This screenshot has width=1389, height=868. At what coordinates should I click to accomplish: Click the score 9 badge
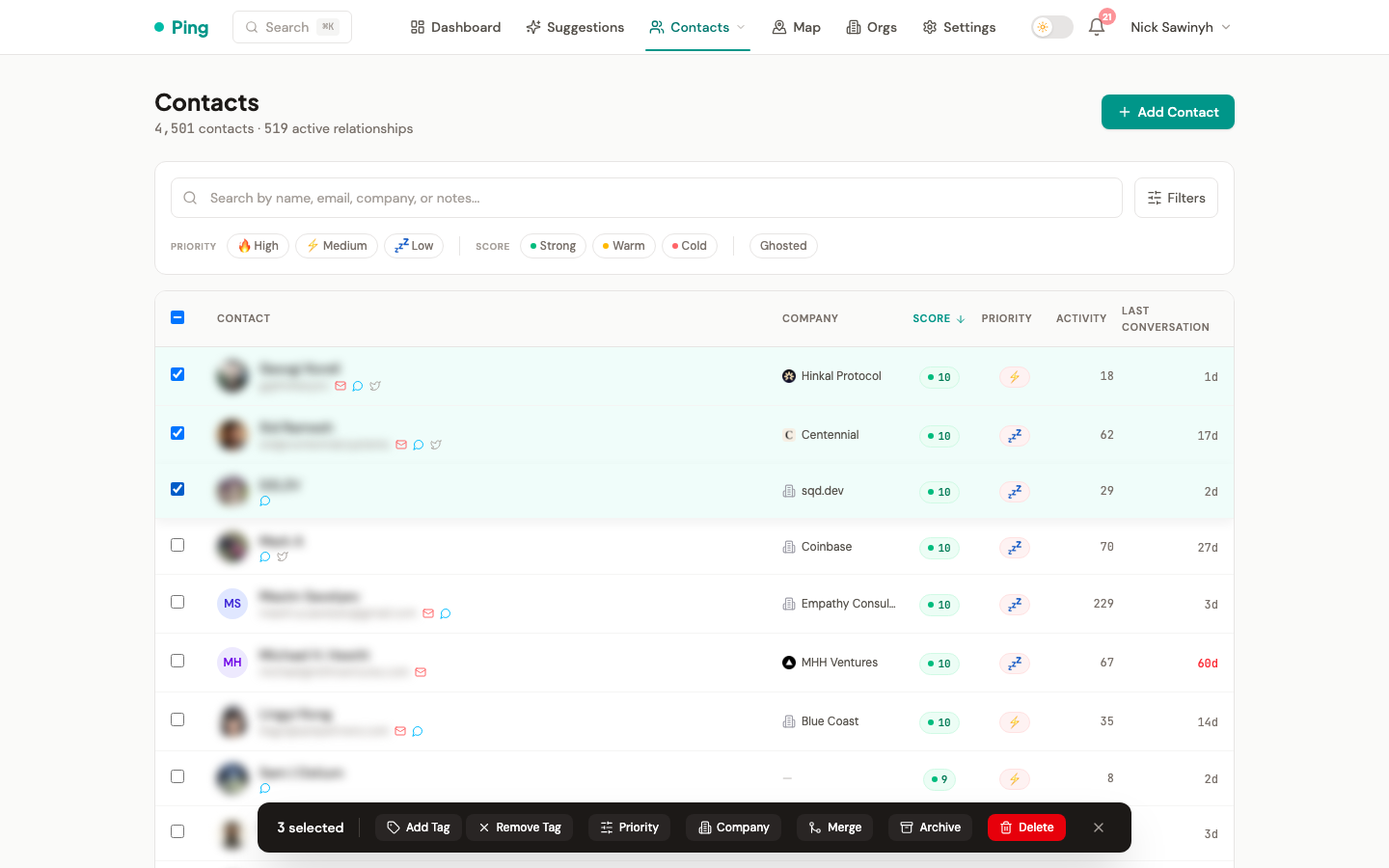pyautogui.click(x=940, y=779)
